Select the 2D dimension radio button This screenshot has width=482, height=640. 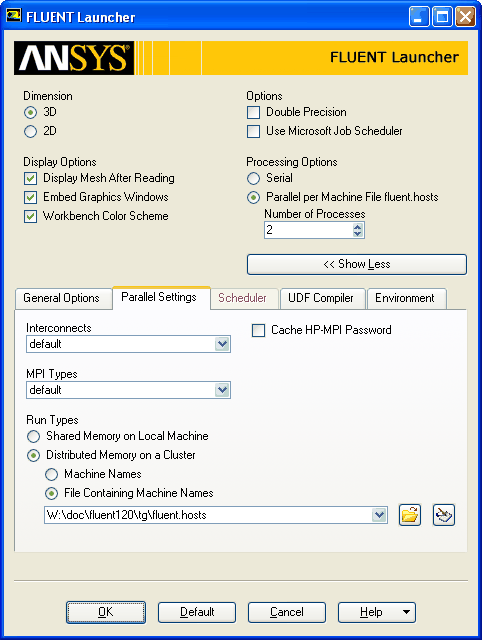click(x=30, y=131)
